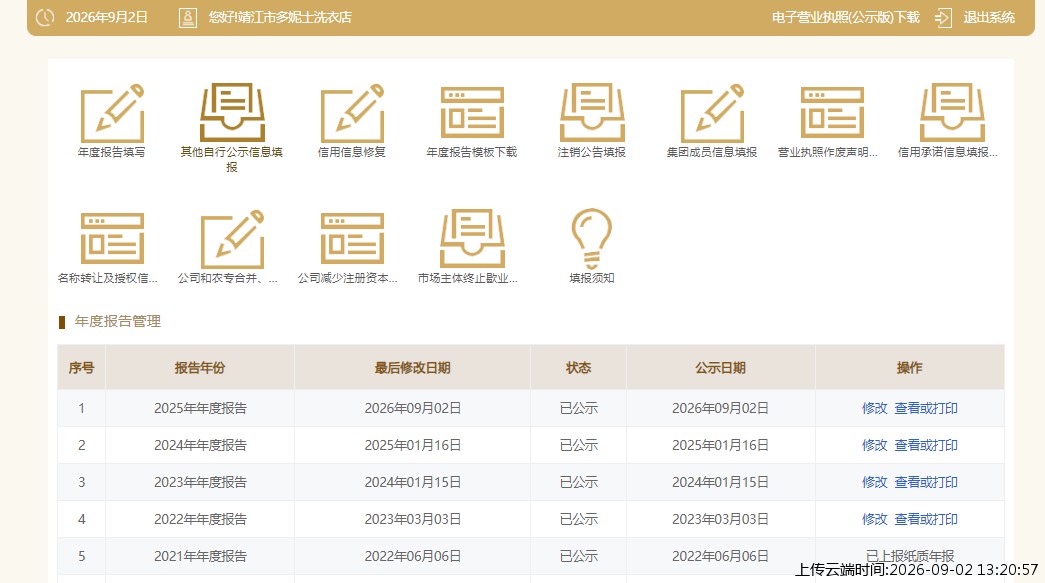
Task: Click the clock icon beside the date
Action: tap(45, 17)
